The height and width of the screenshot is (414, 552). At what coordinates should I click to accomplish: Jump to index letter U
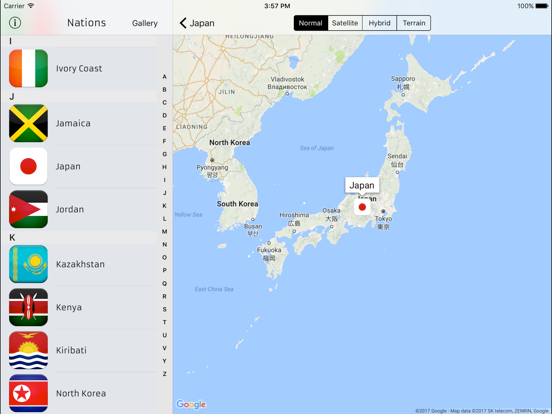(164, 335)
